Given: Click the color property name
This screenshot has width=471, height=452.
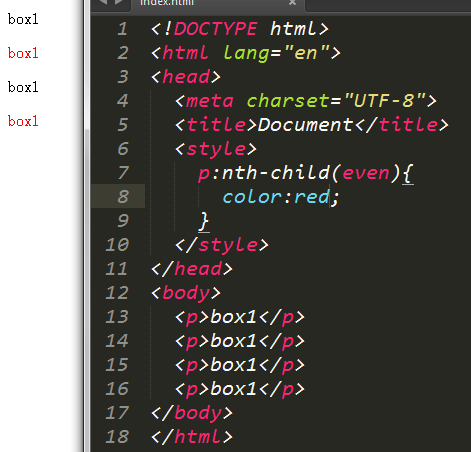Looking at the screenshot, I should click(252, 197).
